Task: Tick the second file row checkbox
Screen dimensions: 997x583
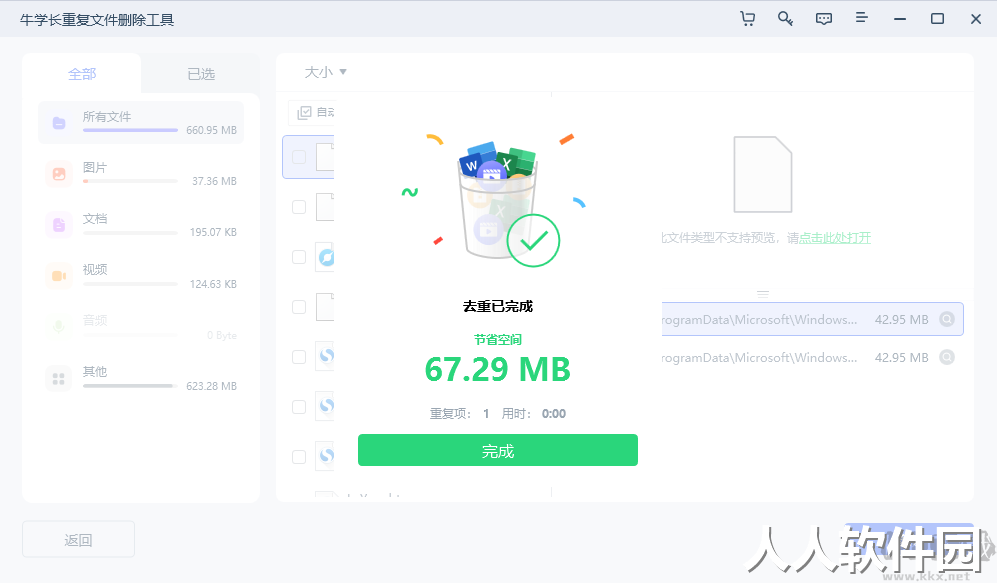Action: (x=299, y=207)
